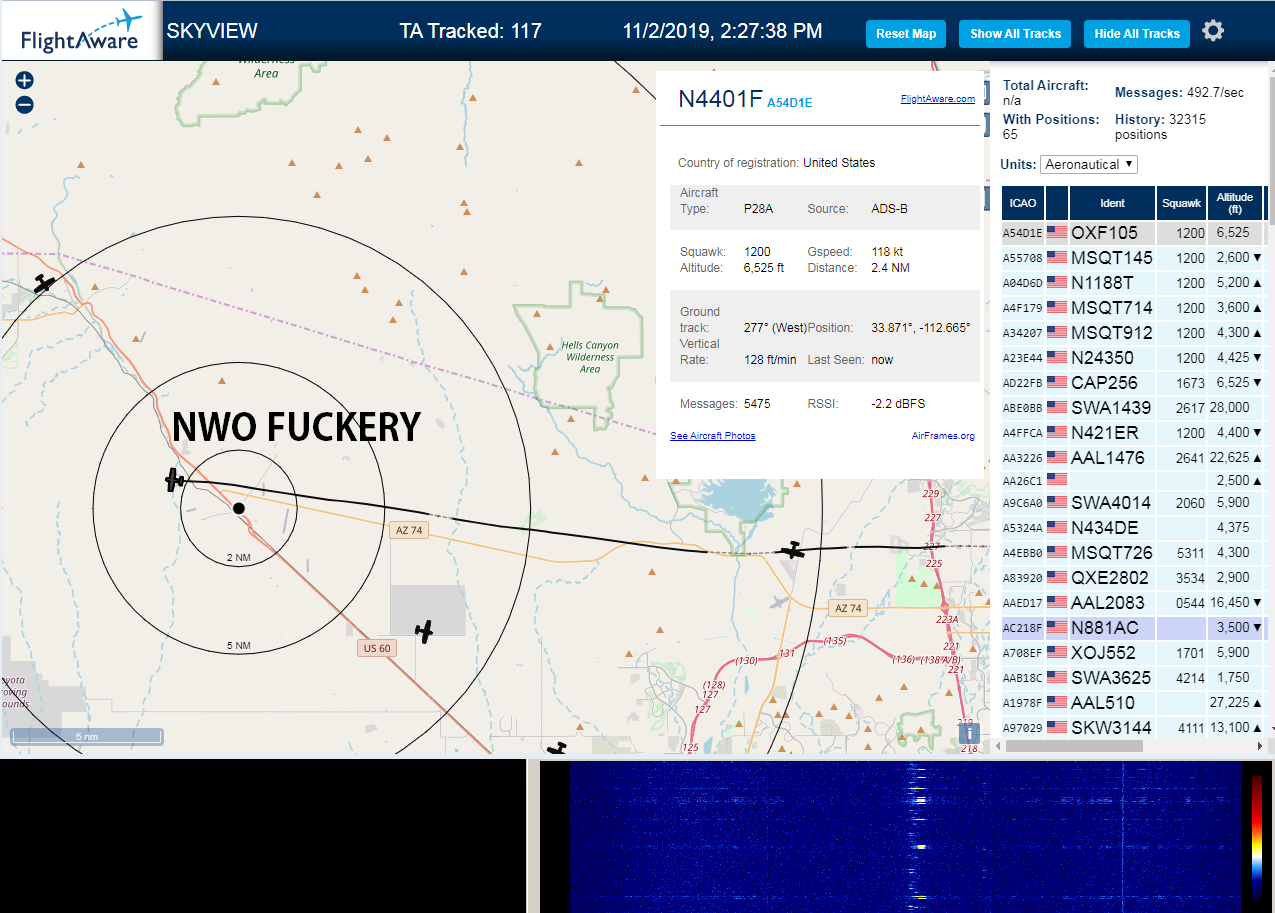
Task: Open the settings gear icon
Action: [x=1213, y=31]
